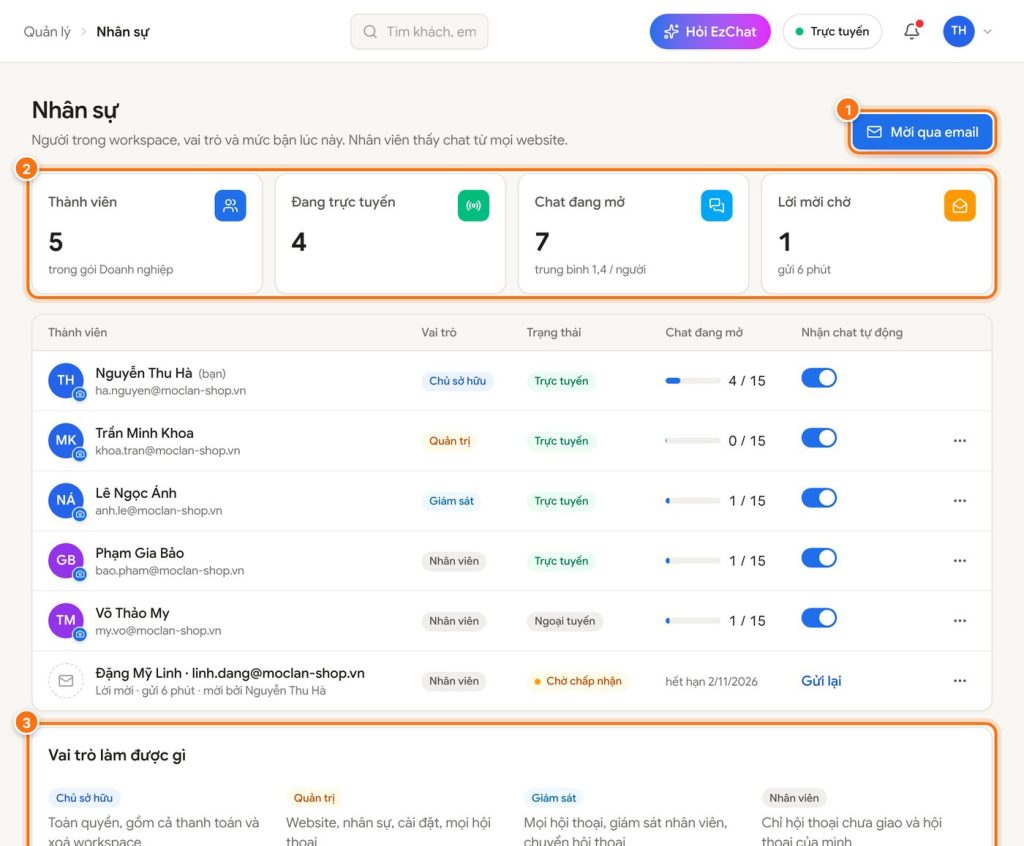
Task: Click Gửi lại to resend invite
Action: [x=821, y=681]
